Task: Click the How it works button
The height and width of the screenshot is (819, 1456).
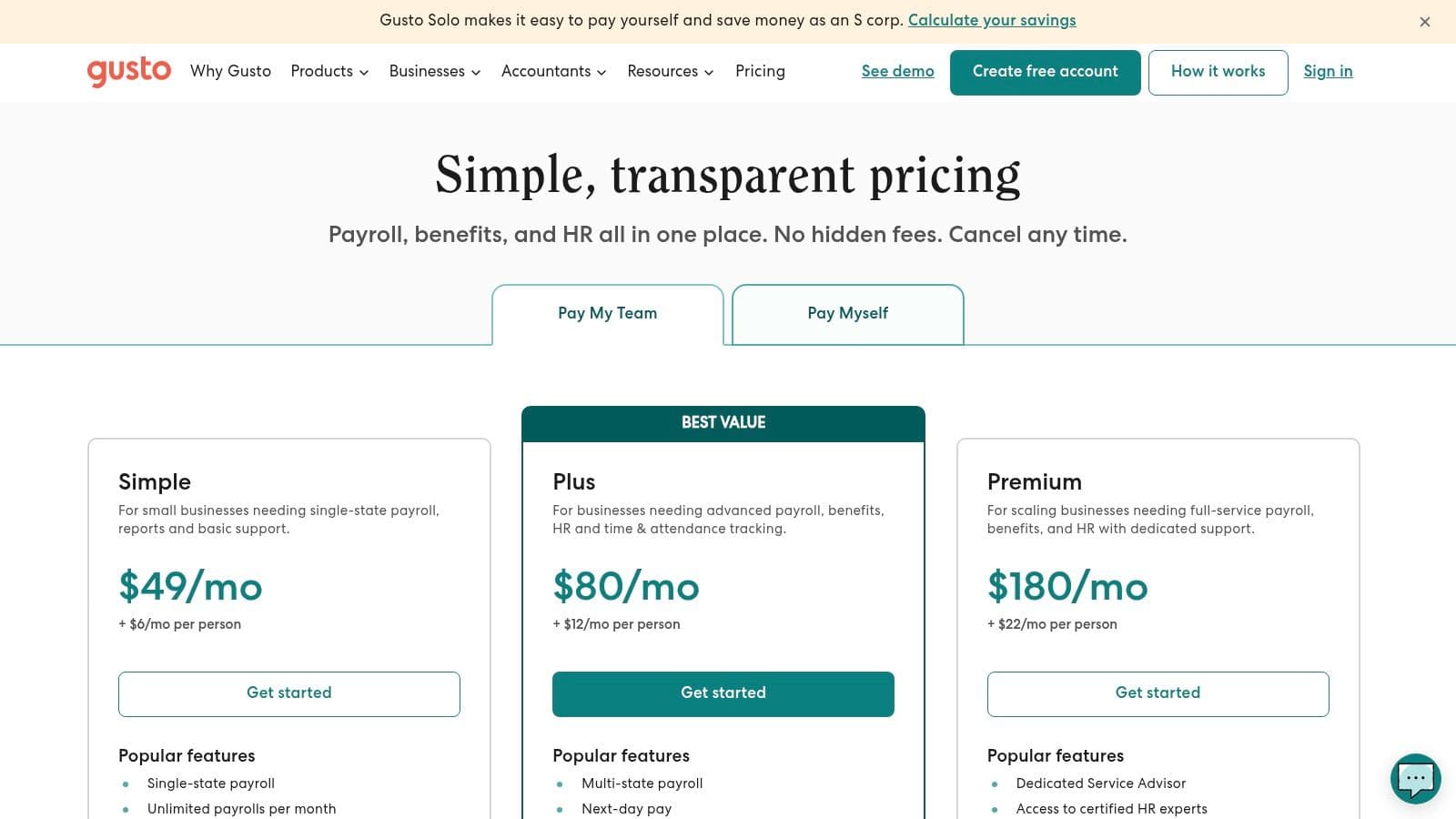Action: [1218, 72]
